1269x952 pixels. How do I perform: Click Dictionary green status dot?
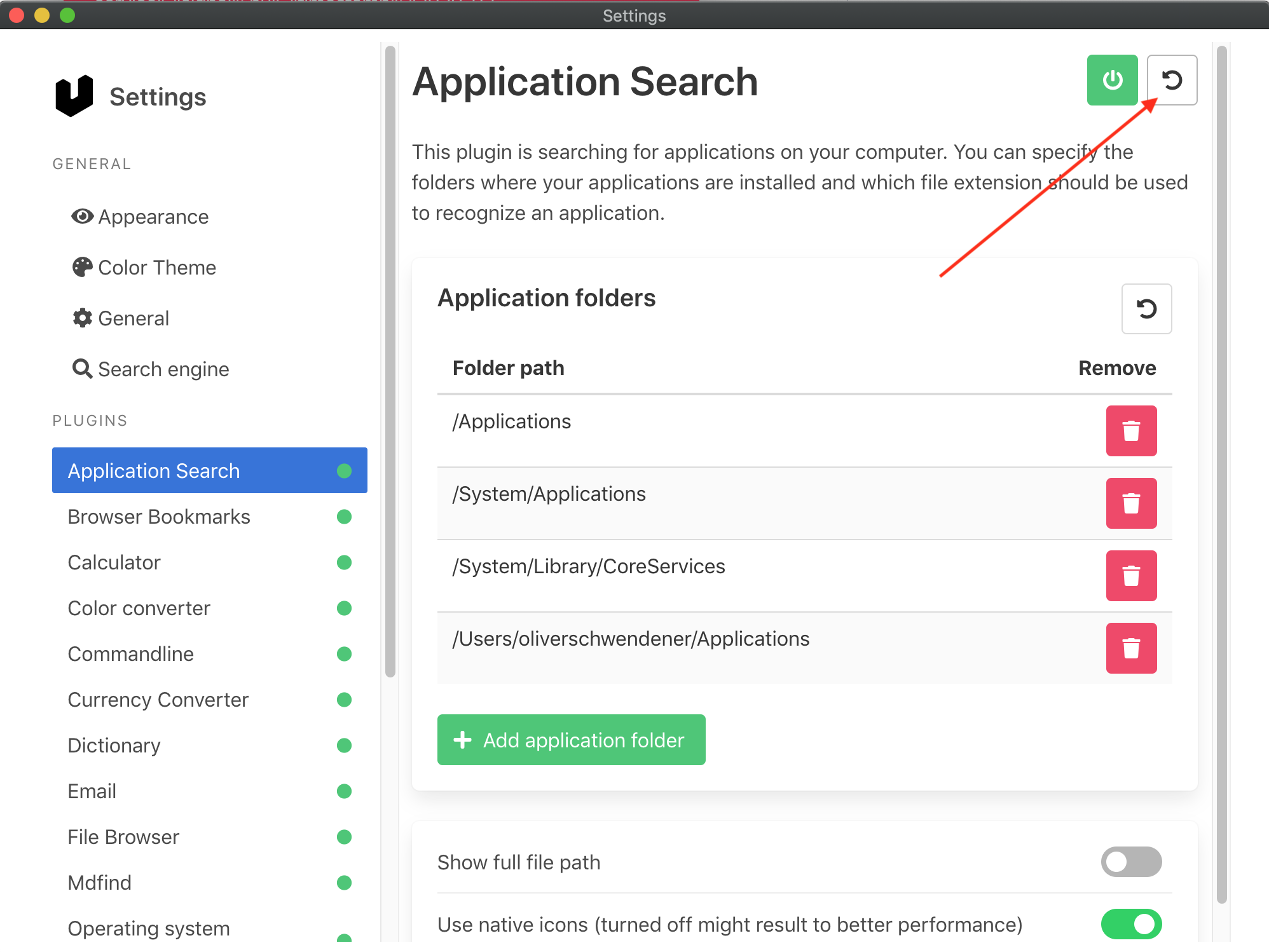tap(344, 745)
